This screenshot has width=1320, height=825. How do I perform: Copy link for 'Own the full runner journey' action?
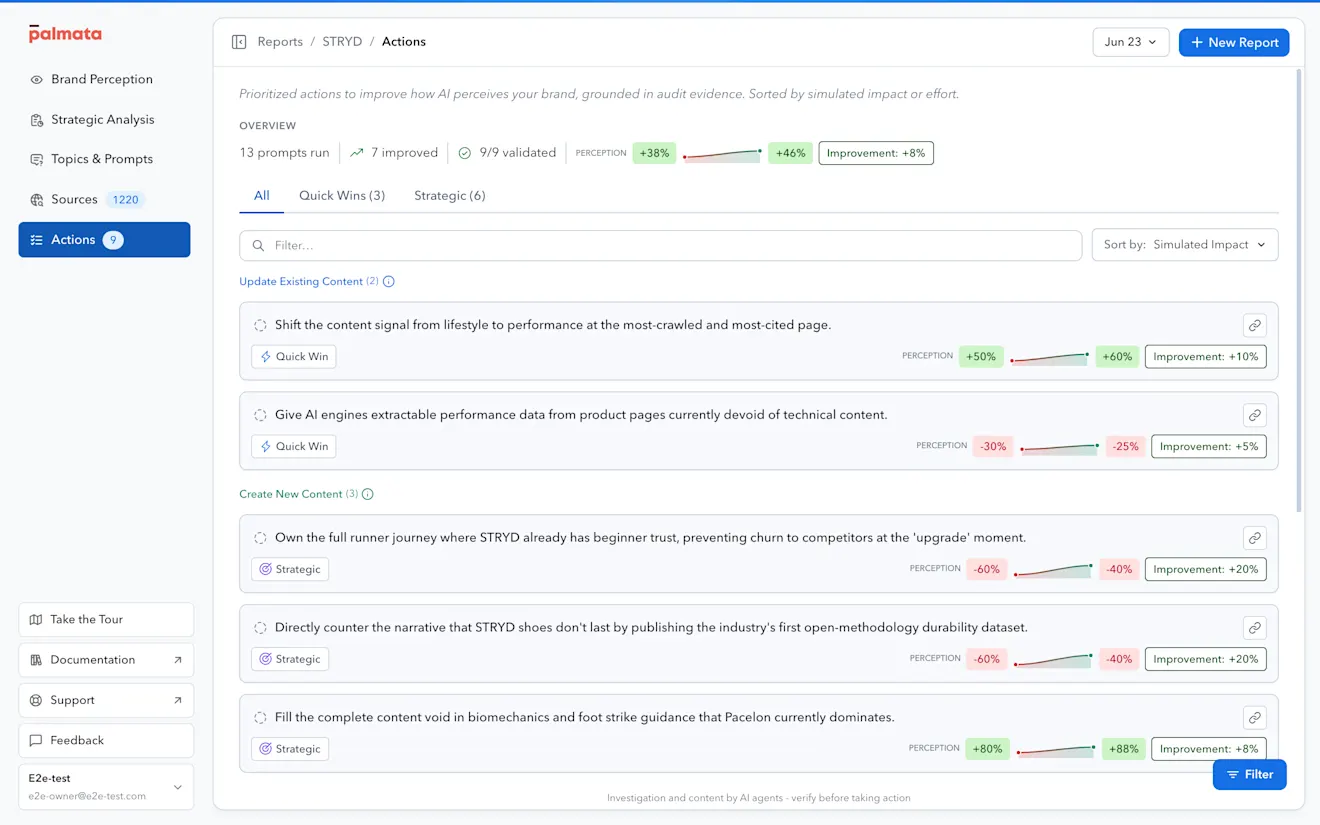[1254, 538]
